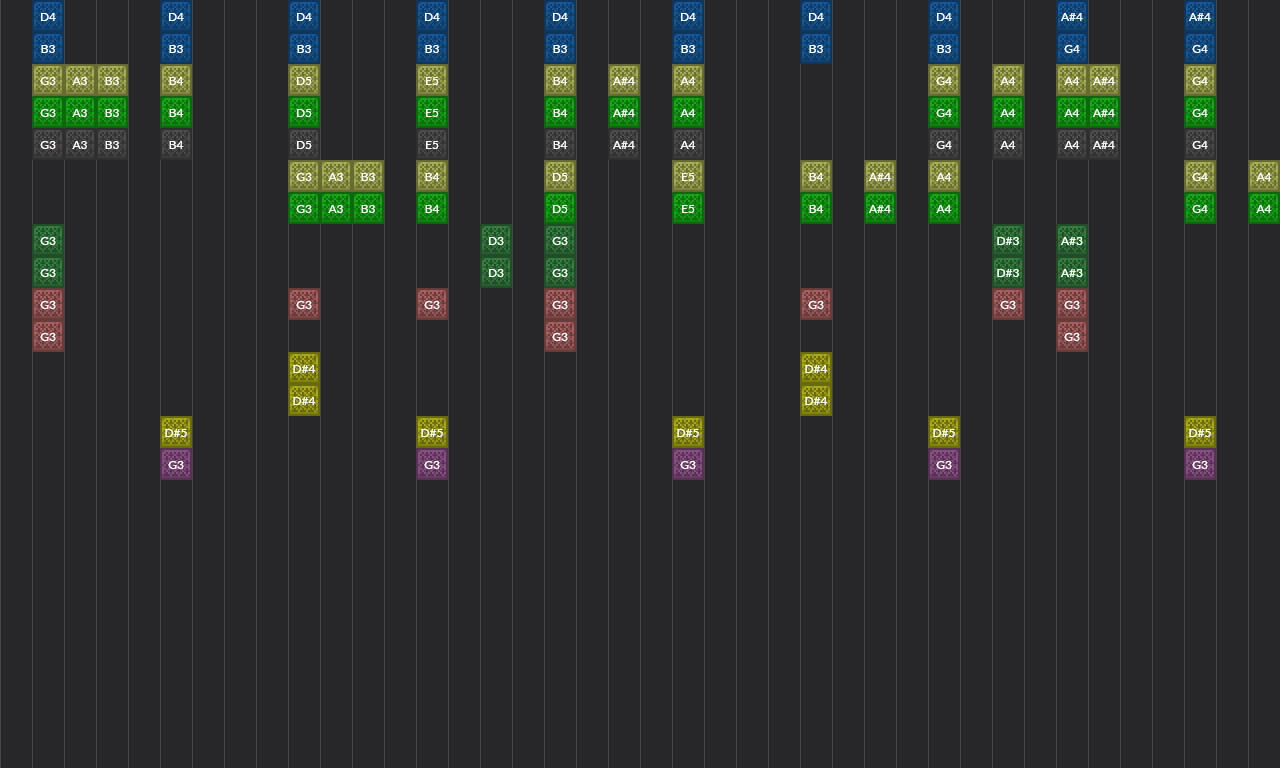Select the gray B3 note block

click(112, 145)
